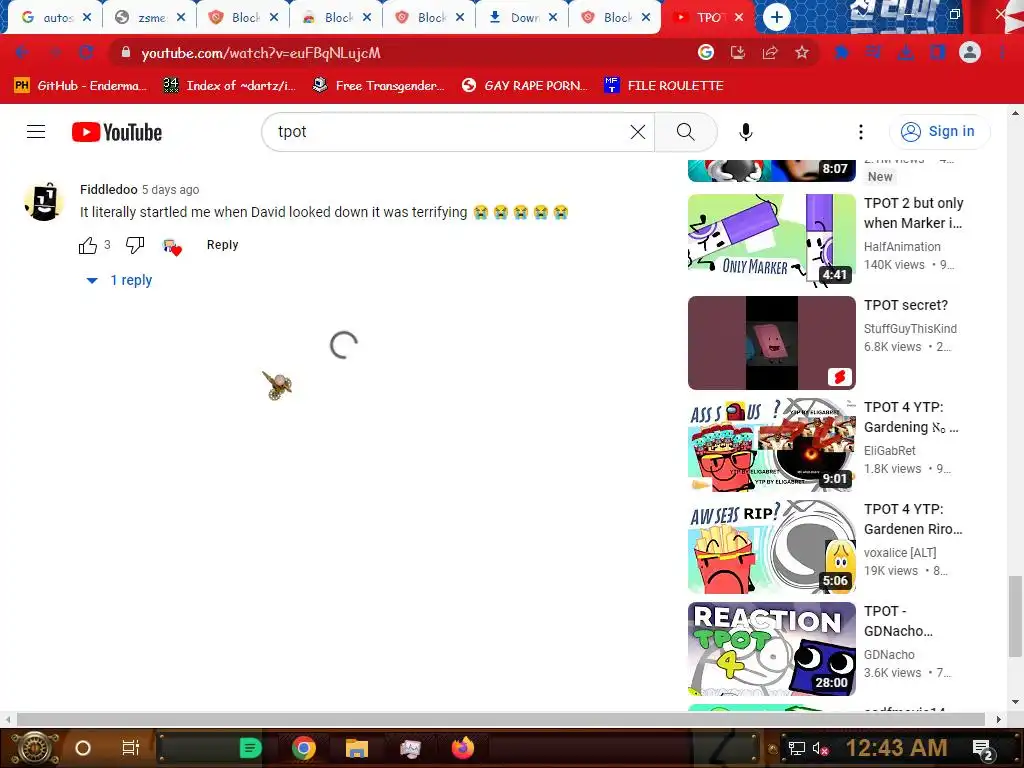Image resolution: width=1024 pixels, height=768 pixels.
Task: Open the 'GitHub - Enderma...' bookmark
Action: (x=81, y=86)
